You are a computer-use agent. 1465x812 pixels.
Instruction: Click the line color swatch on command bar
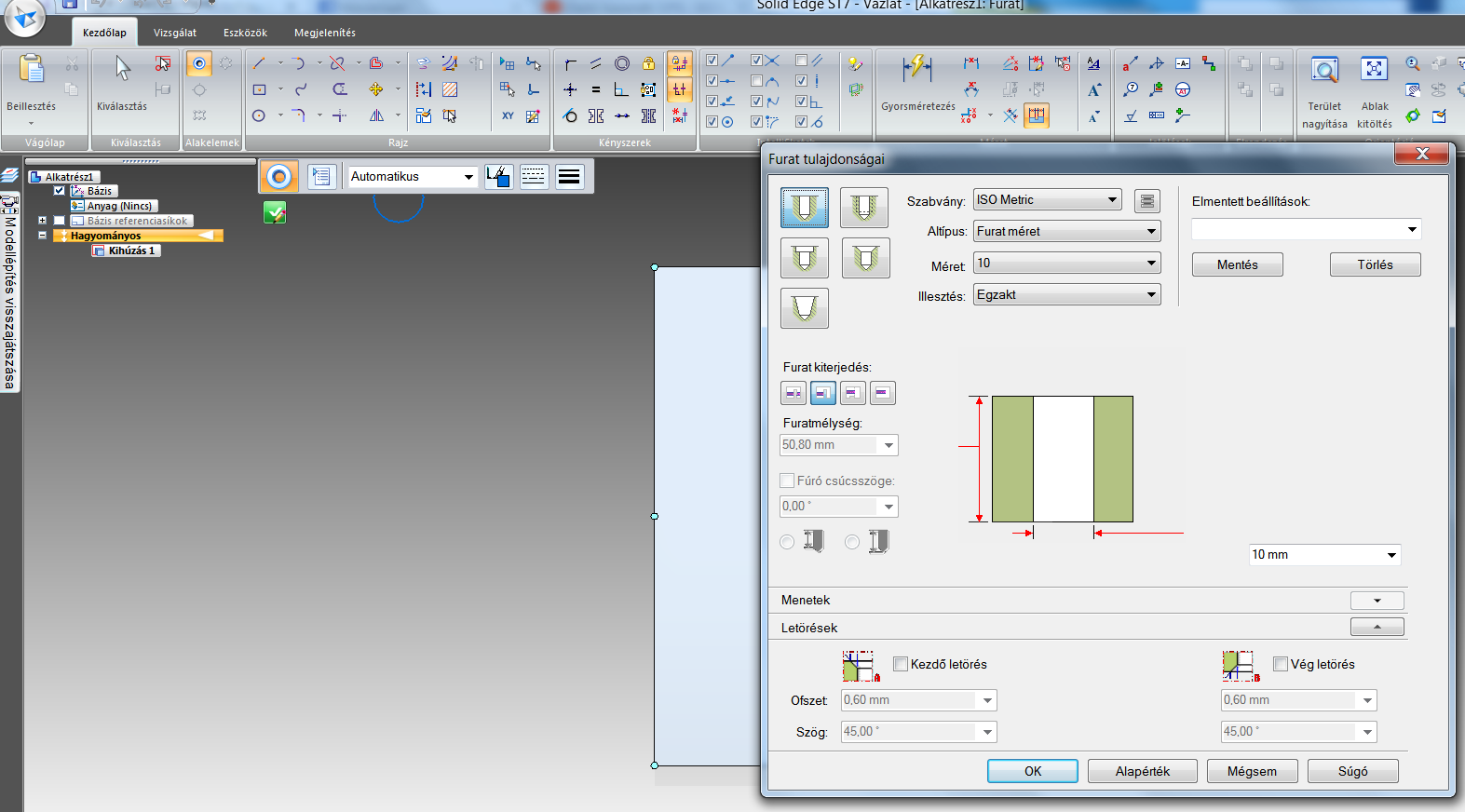click(x=498, y=176)
